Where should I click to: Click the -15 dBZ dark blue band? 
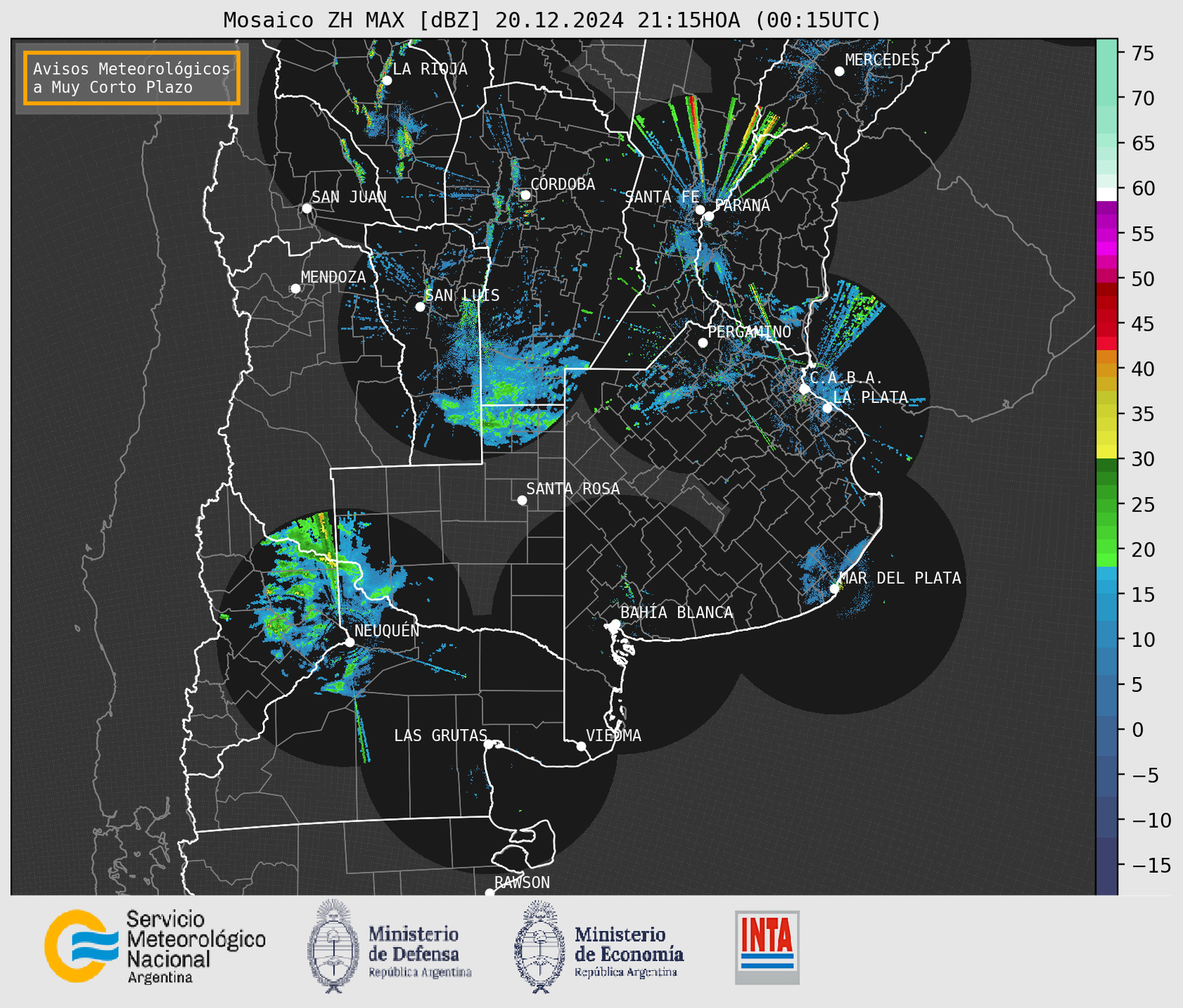1107,865
